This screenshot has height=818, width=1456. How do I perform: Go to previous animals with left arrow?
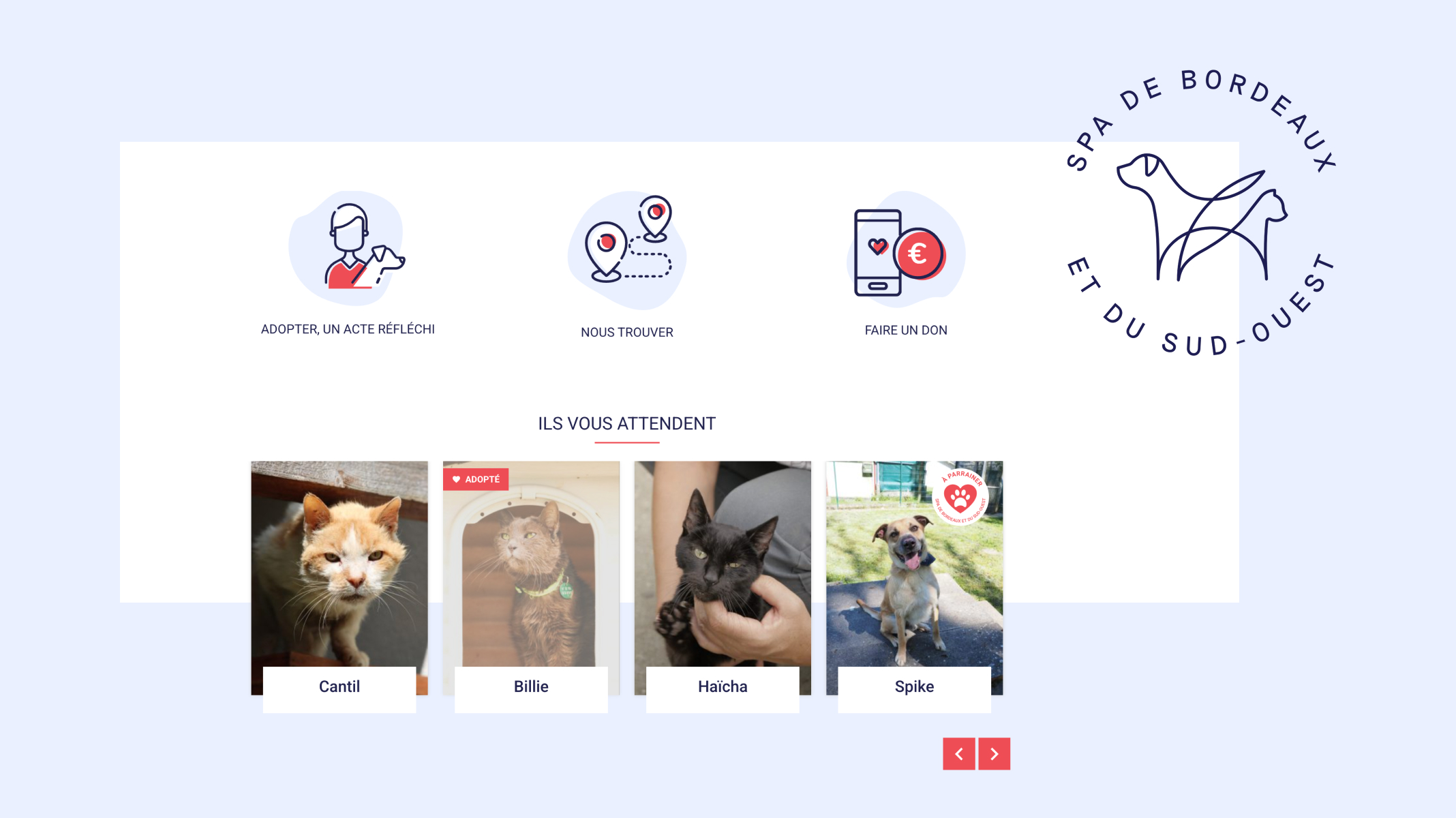coord(958,754)
